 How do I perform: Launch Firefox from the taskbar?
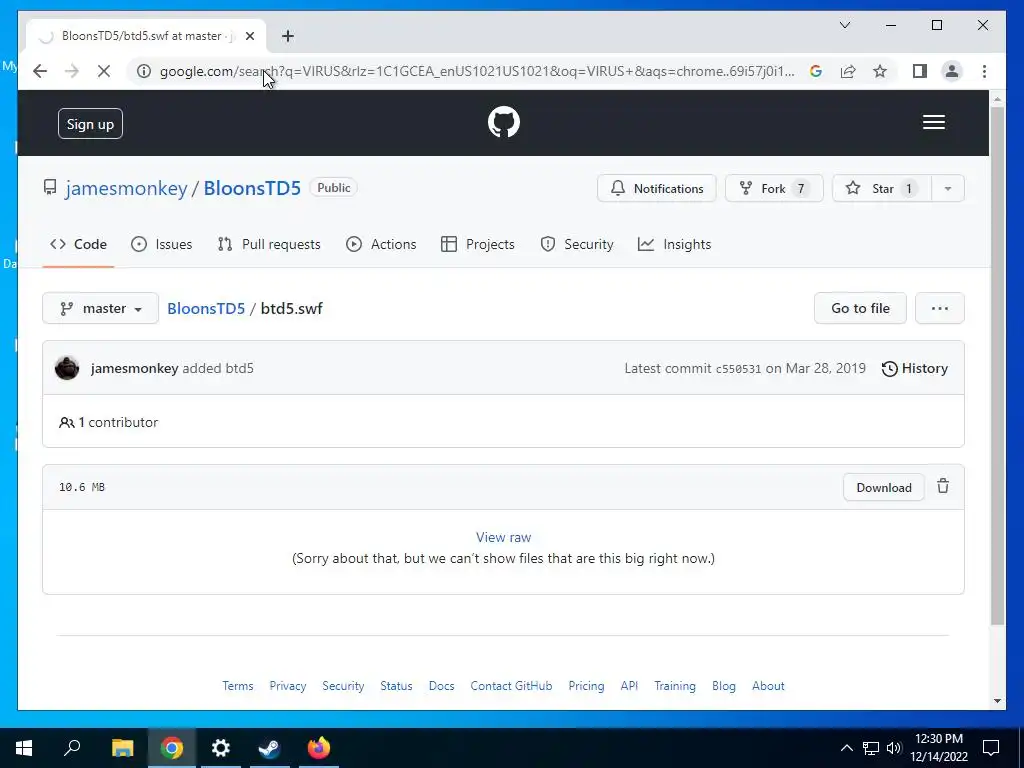319,748
